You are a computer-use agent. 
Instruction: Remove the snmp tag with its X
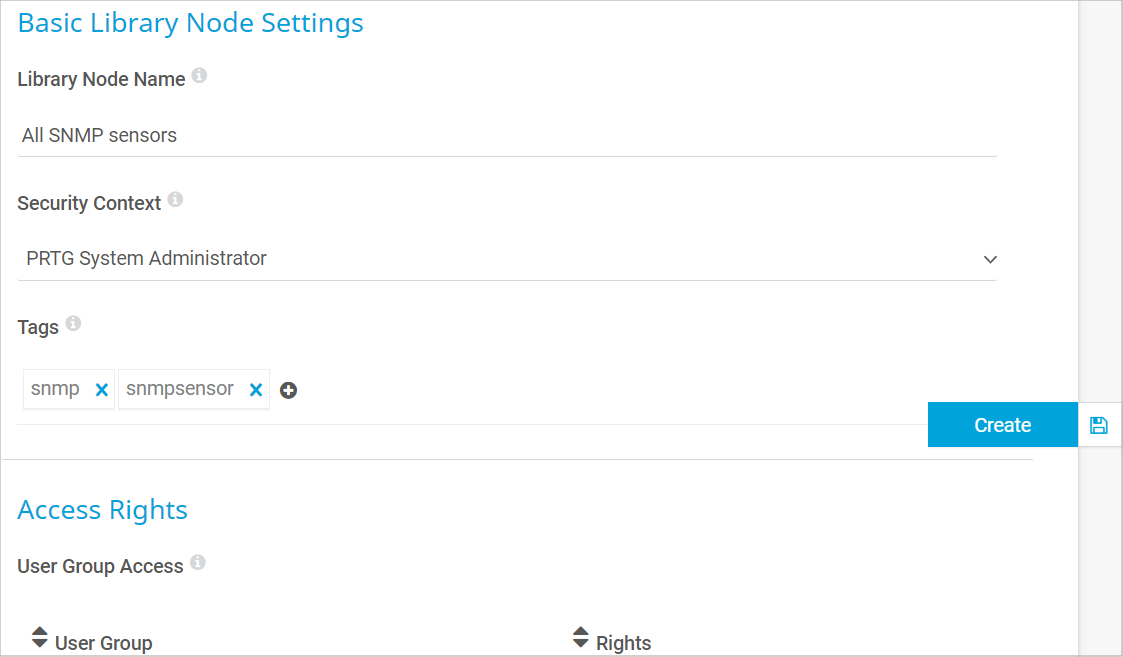101,390
